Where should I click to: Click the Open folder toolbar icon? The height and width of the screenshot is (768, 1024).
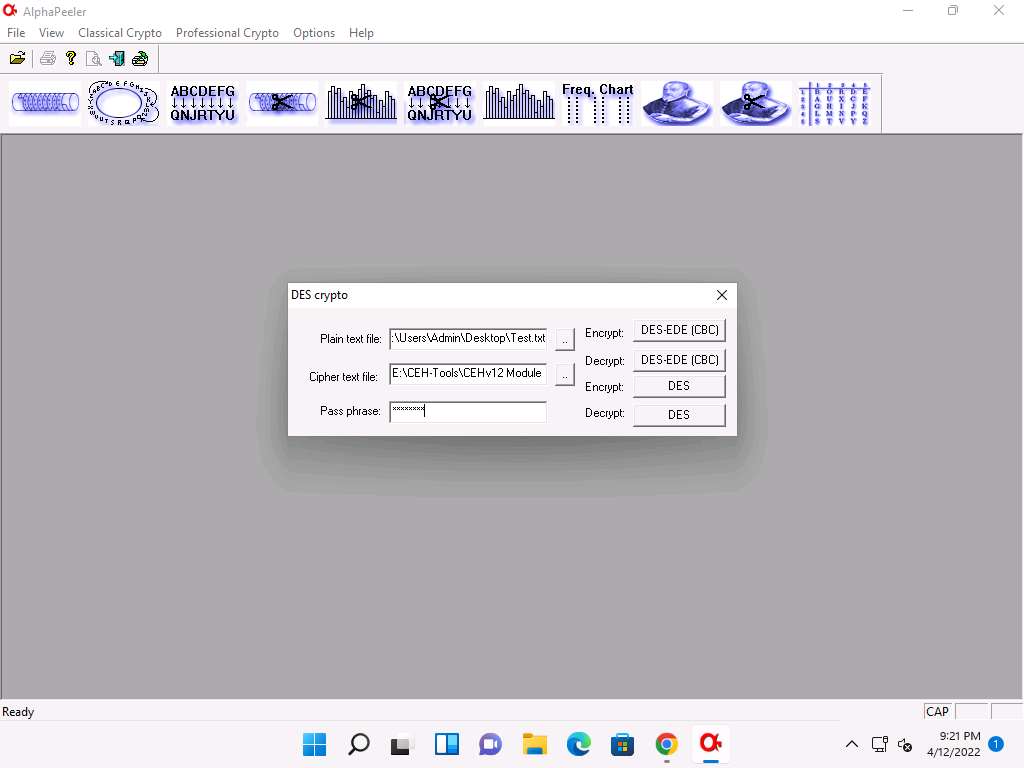pos(17,58)
